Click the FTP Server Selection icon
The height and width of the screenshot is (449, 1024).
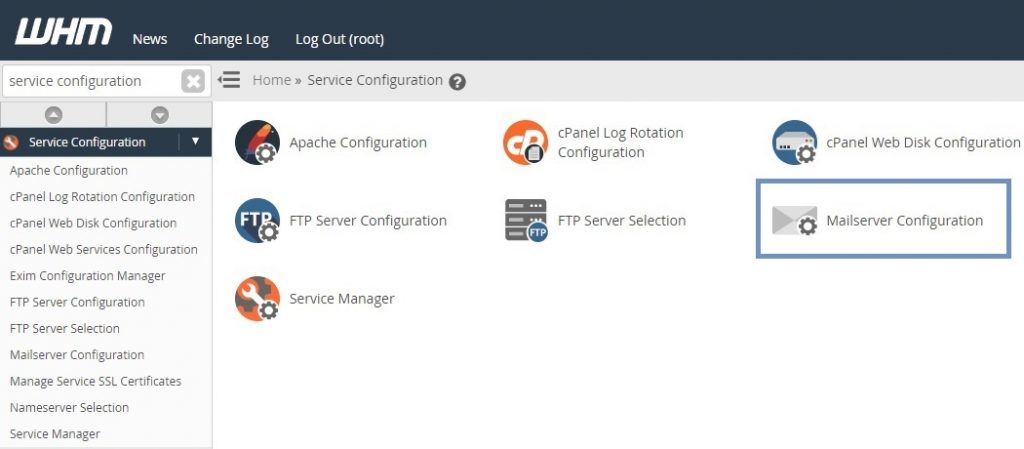[525, 221]
